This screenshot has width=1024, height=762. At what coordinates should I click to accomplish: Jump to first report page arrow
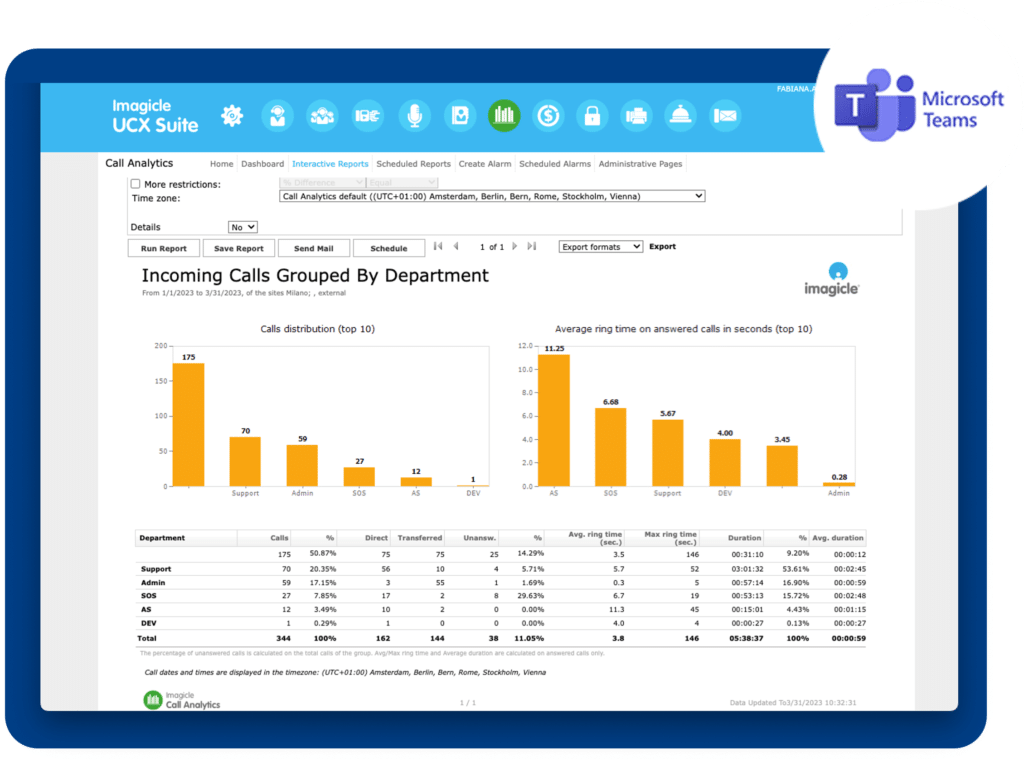[438, 246]
